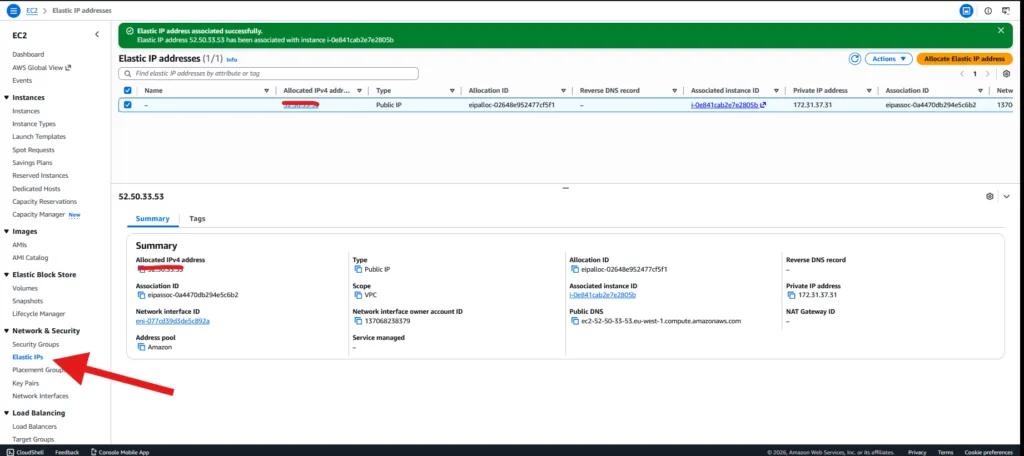Open the top-right blue panel icon
The width and height of the screenshot is (1024, 456).
966,10
